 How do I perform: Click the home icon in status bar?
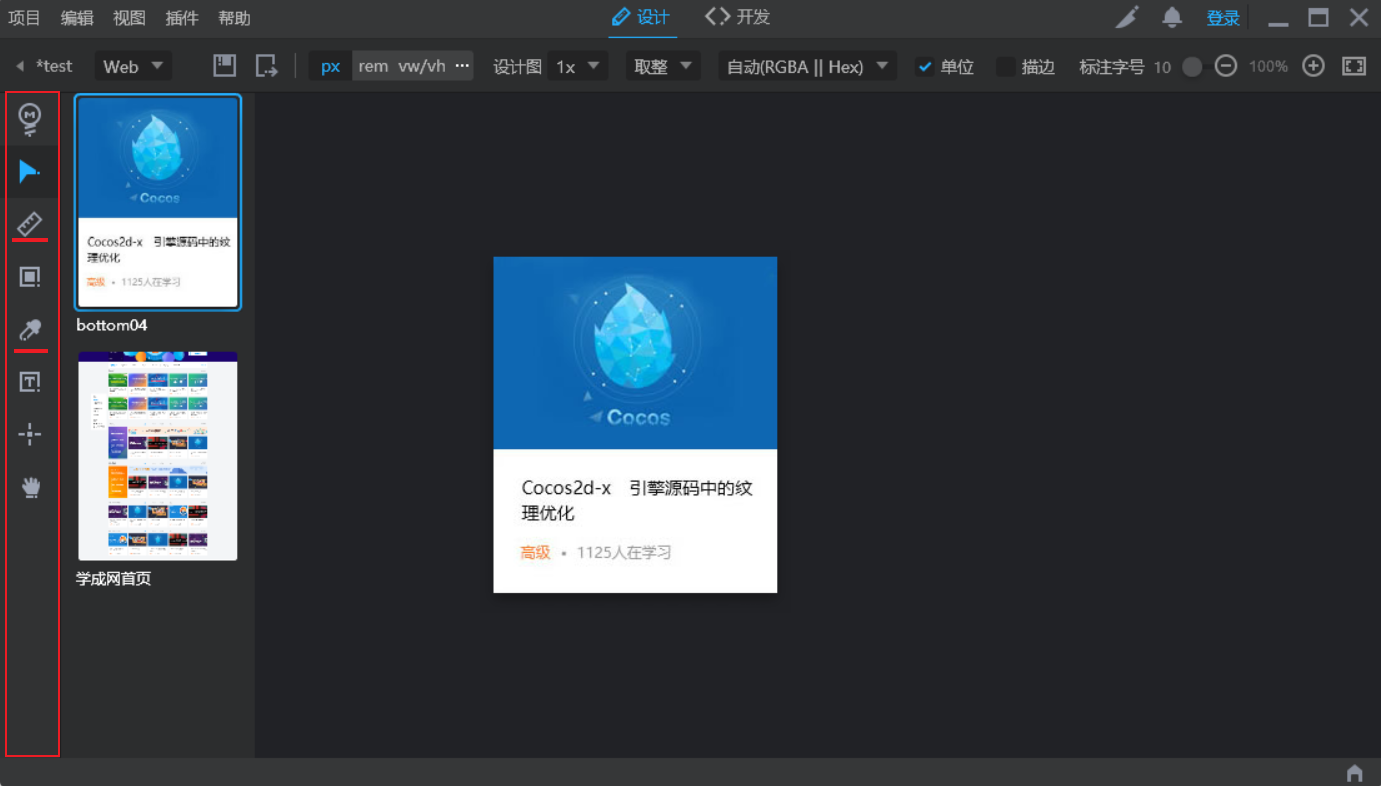coord(1355,773)
